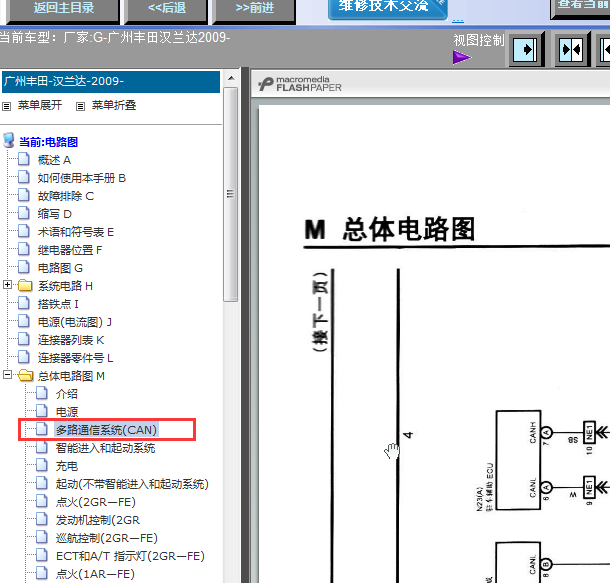Screen dimensions: 610x583
Task: Open the 电源 page under 总体电路图
Action: 67,411
